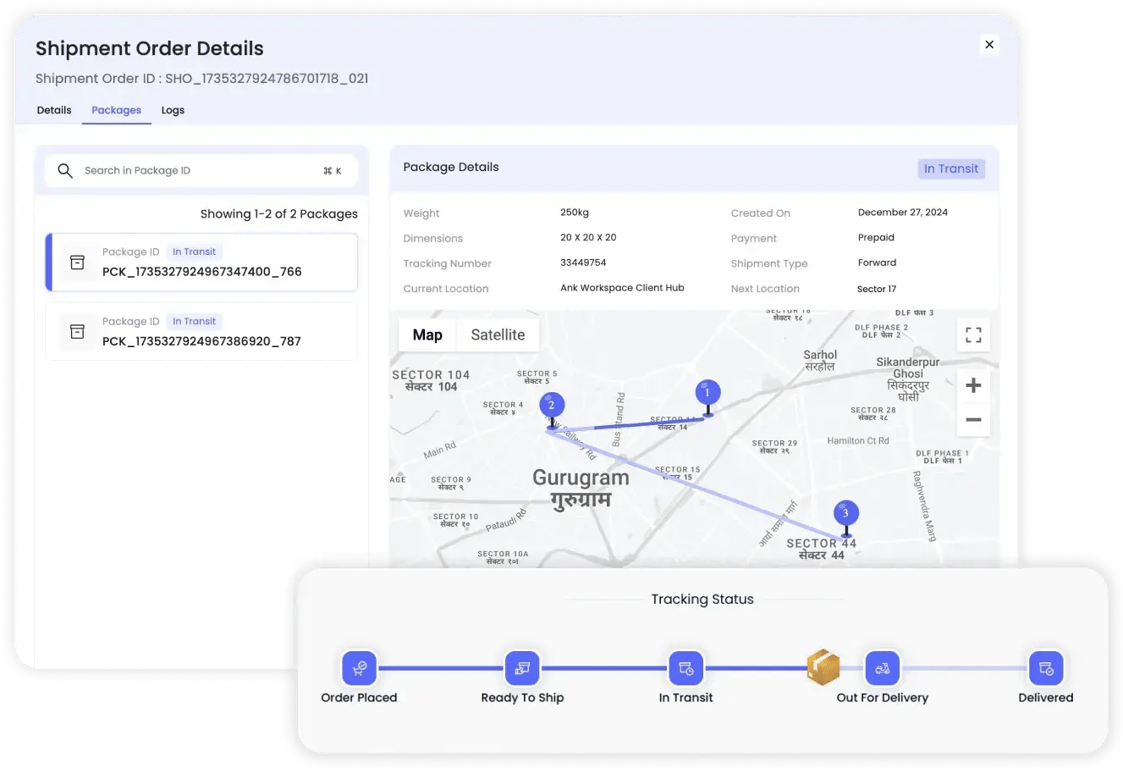Viewport: 1123px width, 768px height.
Task: Select package PCK_1735327924967386920_787
Action: pos(201,331)
